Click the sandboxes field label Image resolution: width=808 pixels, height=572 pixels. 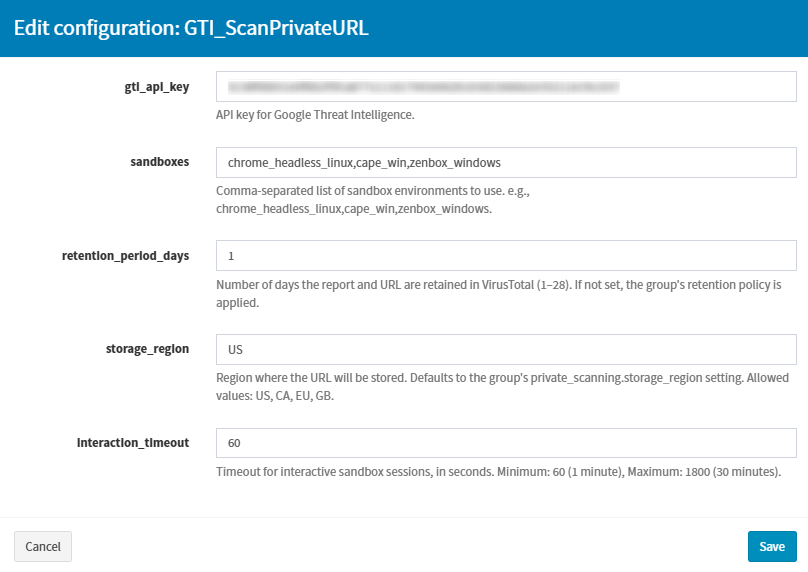pyautogui.click(x=160, y=161)
